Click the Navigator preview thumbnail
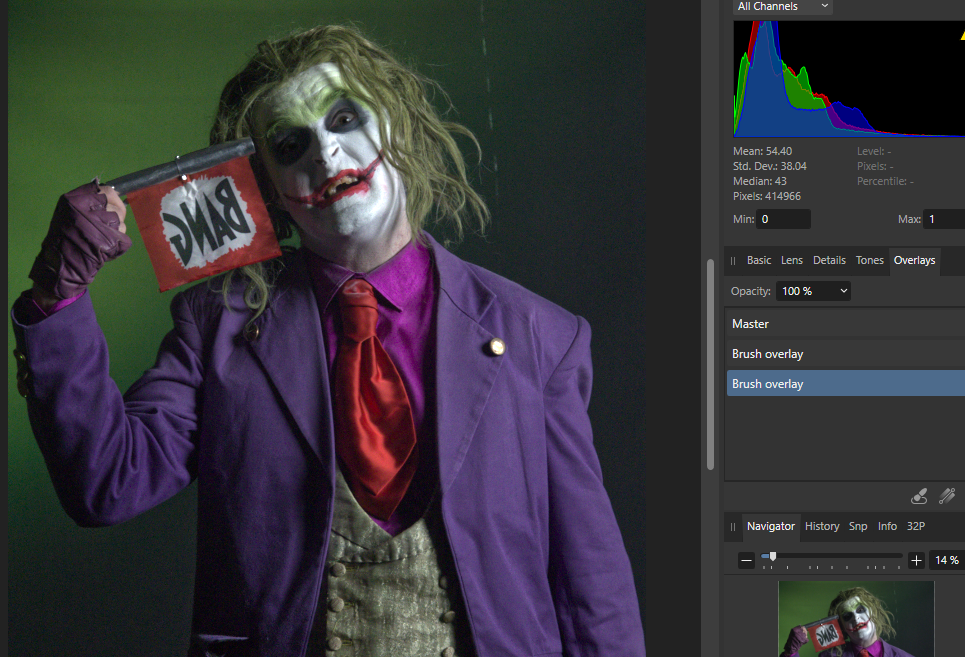Image resolution: width=965 pixels, height=657 pixels. [856, 619]
